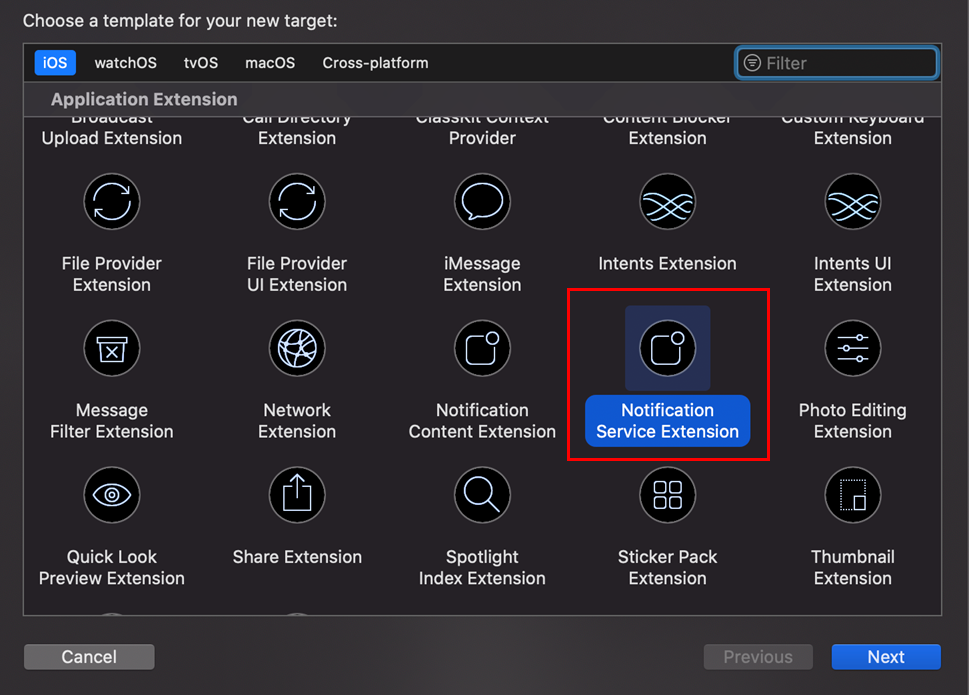969x695 pixels.
Task: Choose the Sticker Pack Extension grid icon
Action: coord(667,495)
